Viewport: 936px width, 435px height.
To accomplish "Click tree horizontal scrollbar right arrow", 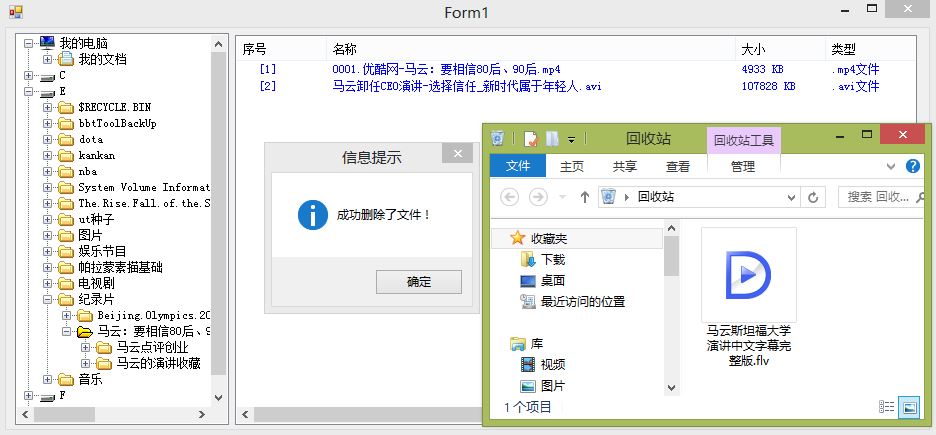I will click(202, 414).
